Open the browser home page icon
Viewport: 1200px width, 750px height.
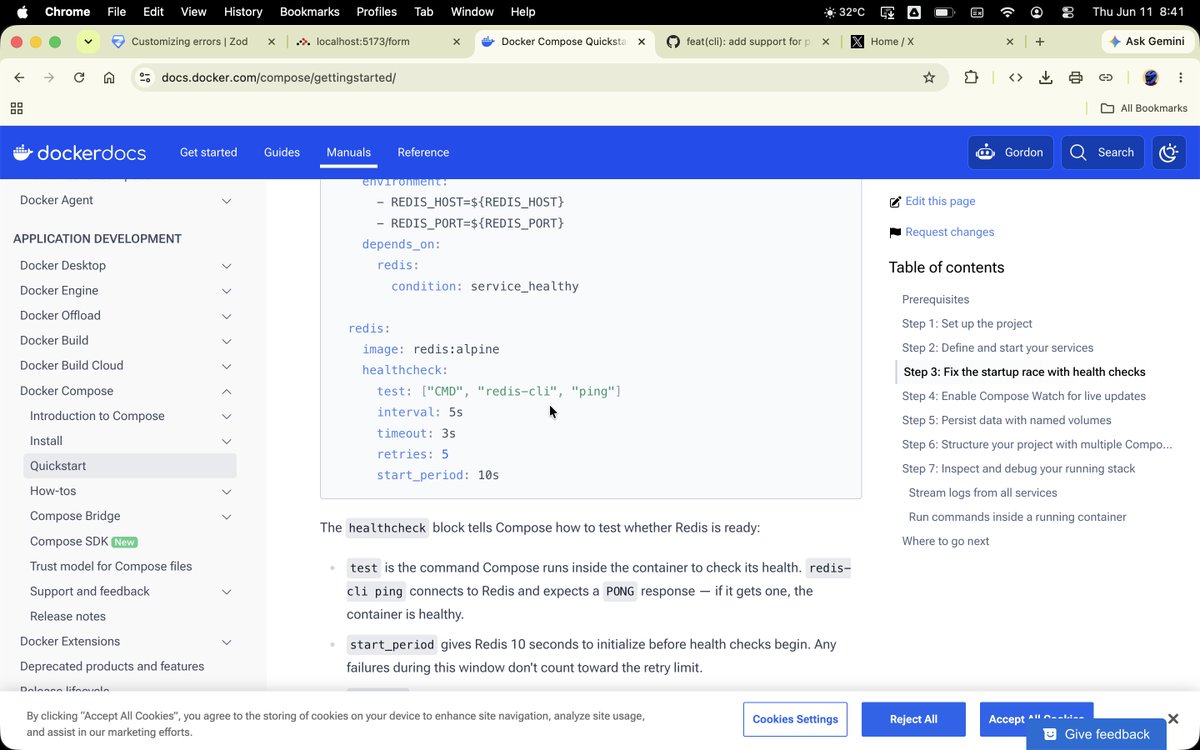pos(109,77)
